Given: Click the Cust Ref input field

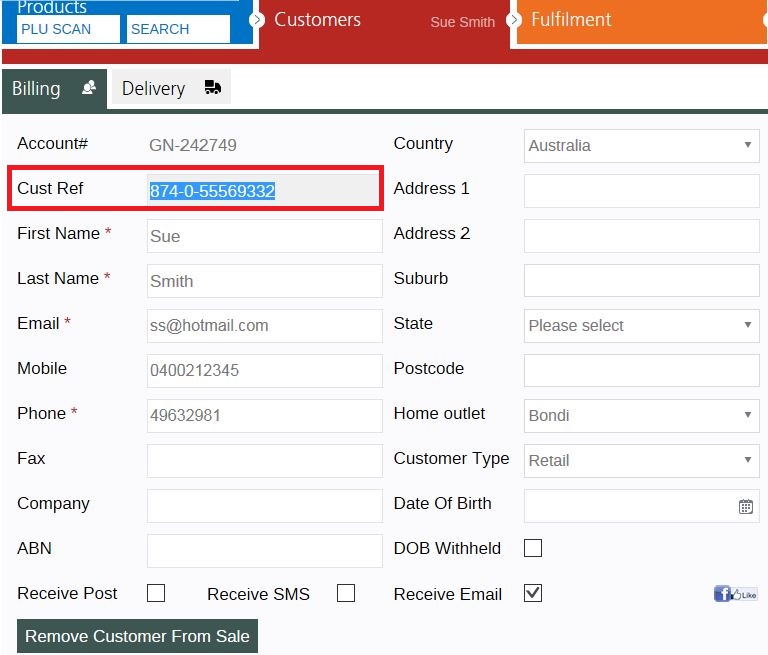Looking at the screenshot, I should coord(264,190).
